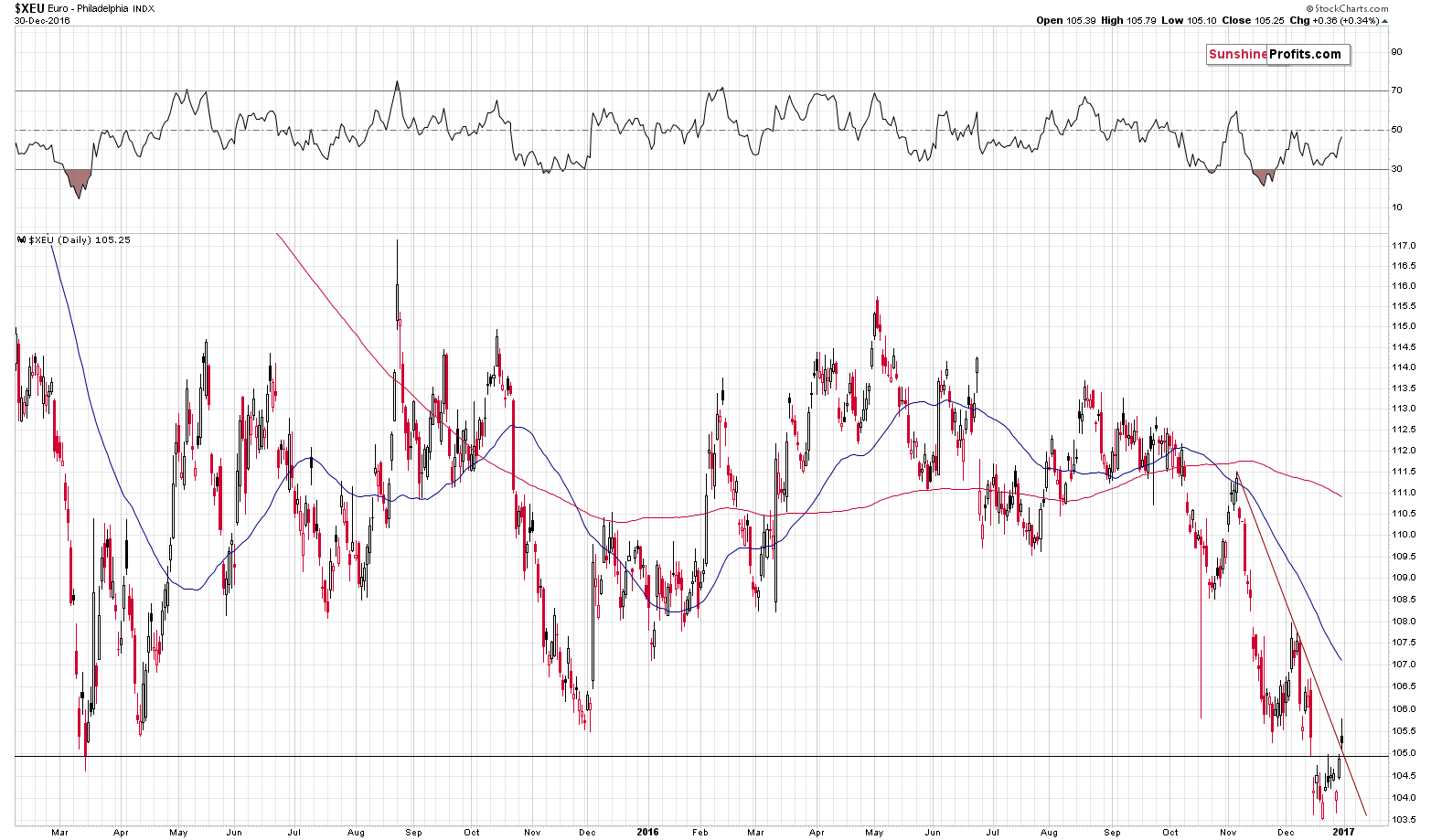The height and width of the screenshot is (840, 1431).
Task: Click the High 105.79 value
Action: coord(1130,20)
